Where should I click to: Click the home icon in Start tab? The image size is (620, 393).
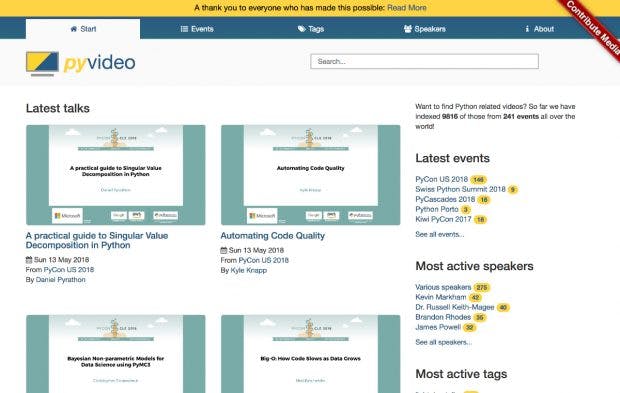tap(74, 29)
